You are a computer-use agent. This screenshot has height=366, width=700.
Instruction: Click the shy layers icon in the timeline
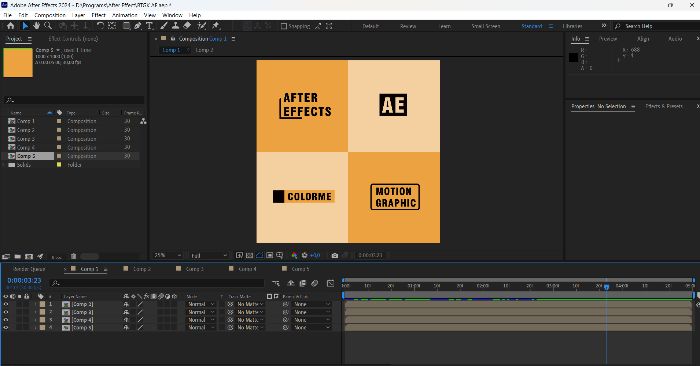click(291, 283)
